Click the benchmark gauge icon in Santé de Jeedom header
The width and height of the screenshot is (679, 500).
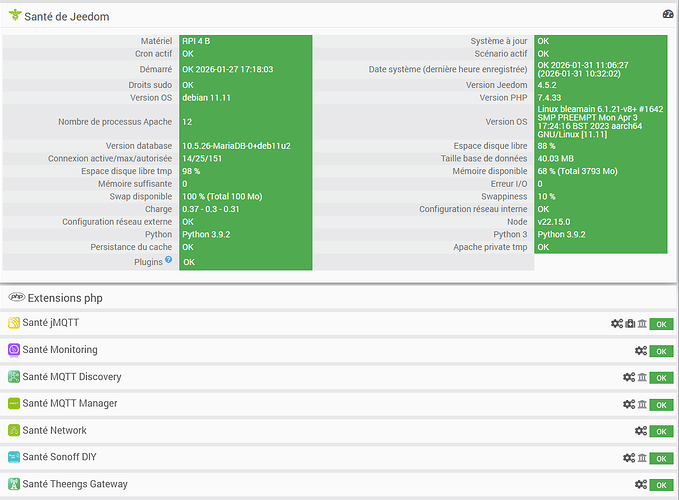tap(668, 15)
